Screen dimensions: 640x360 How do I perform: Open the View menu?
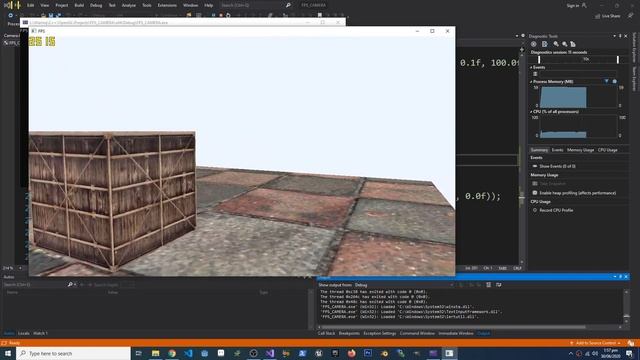[x=44, y=5]
